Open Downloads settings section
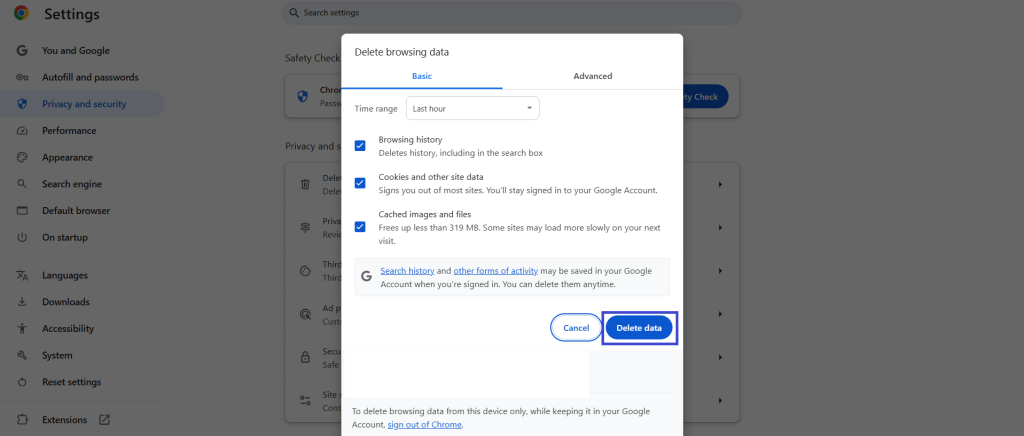This screenshot has width=1024, height=436. click(66, 302)
